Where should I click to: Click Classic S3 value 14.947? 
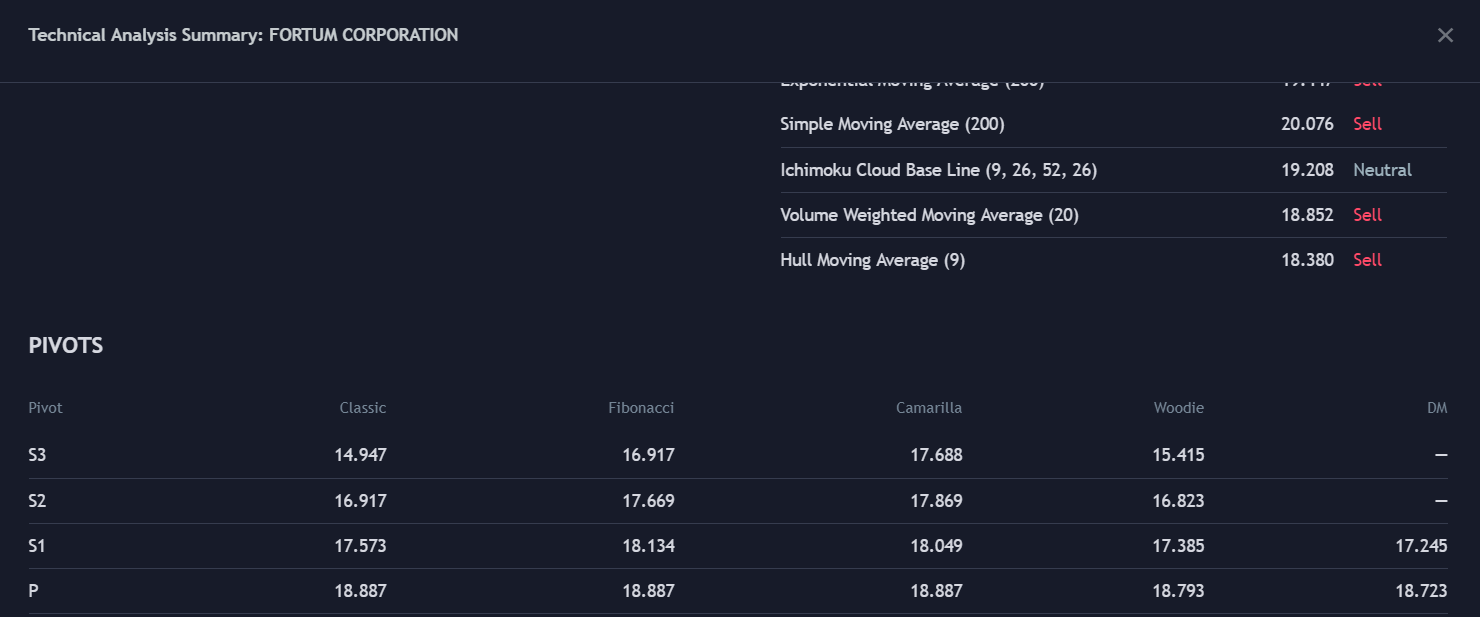point(360,455)
